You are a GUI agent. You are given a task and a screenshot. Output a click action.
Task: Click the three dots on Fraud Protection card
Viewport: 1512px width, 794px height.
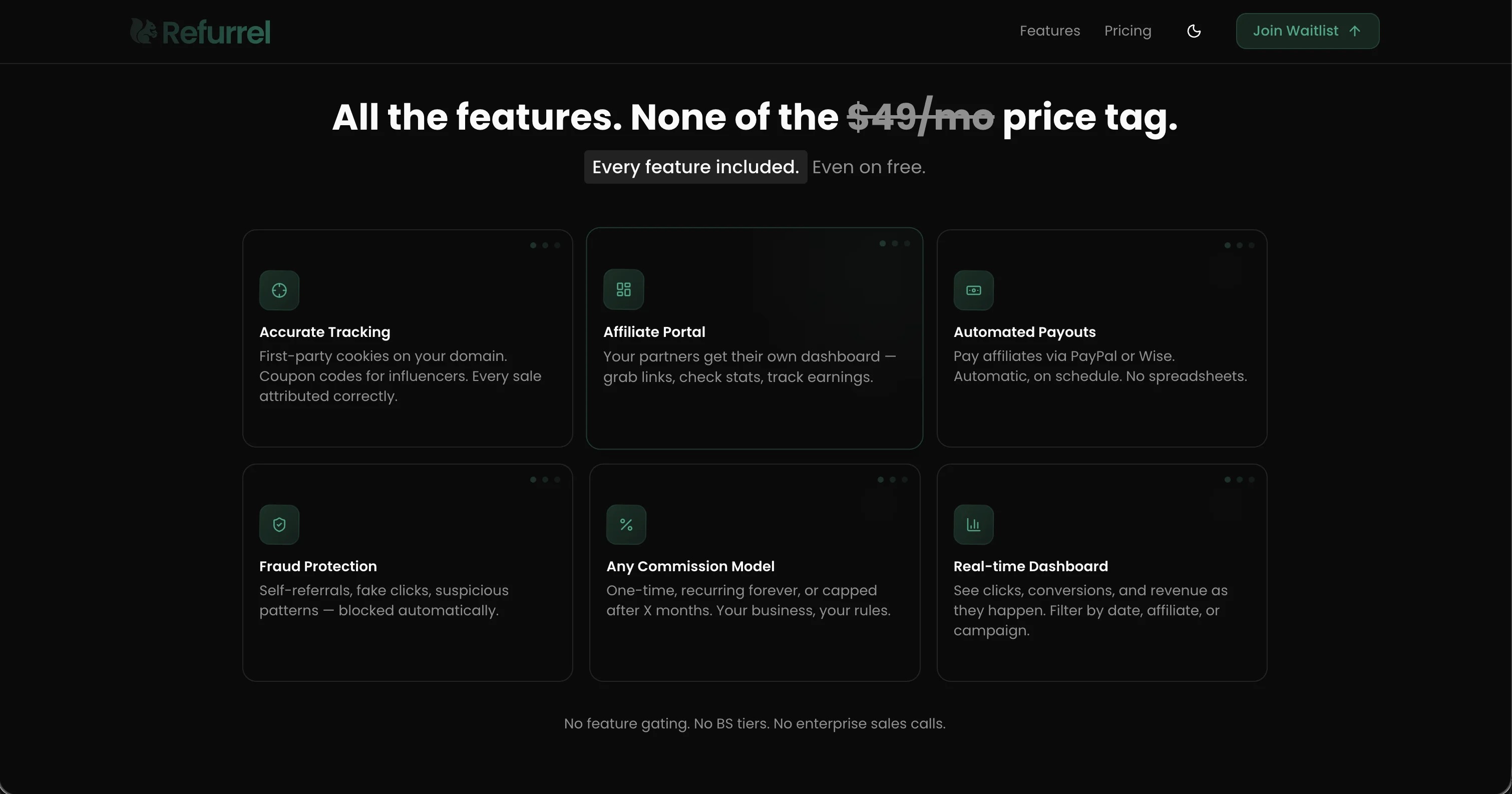point(545,480)
